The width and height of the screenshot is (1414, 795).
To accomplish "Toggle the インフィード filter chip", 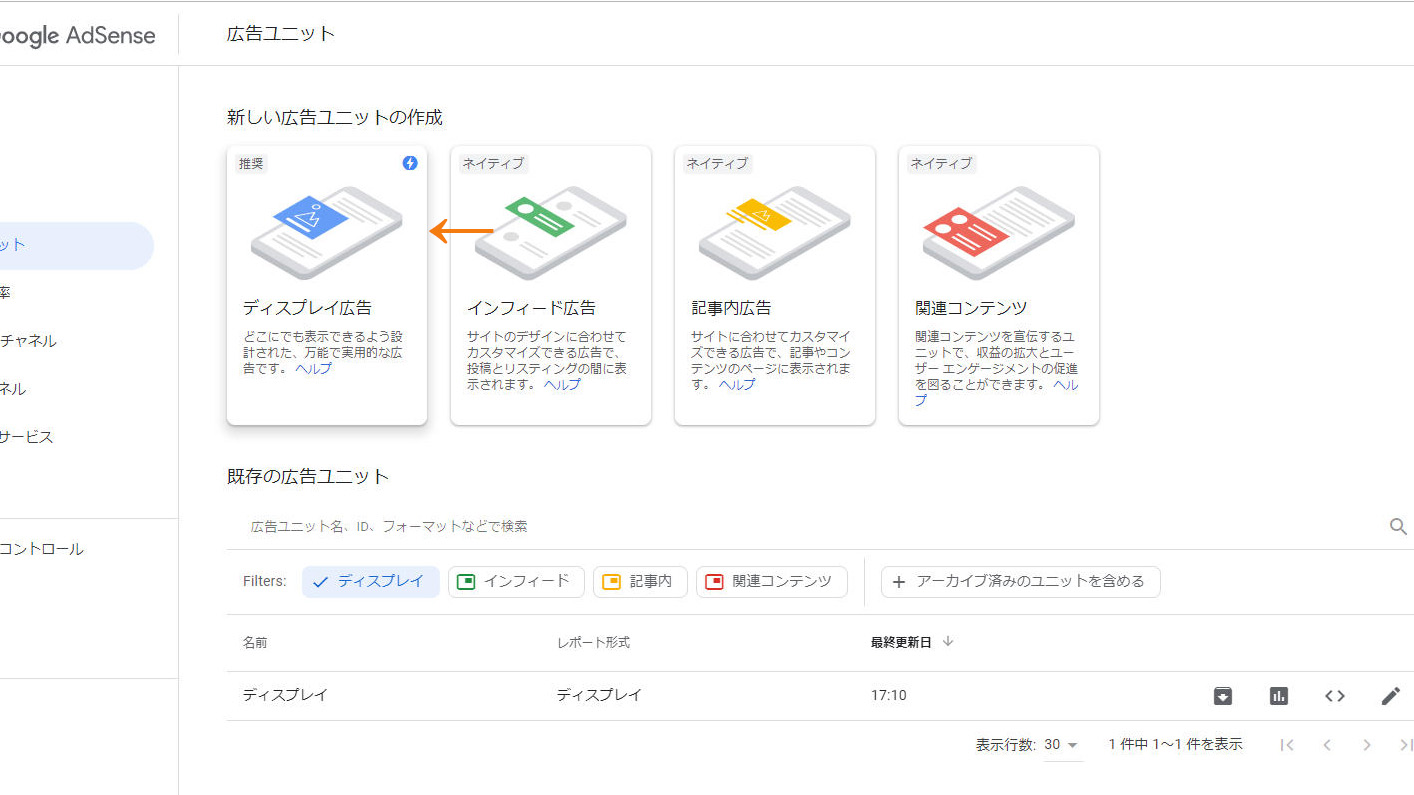I will click(x=516, y=581).
